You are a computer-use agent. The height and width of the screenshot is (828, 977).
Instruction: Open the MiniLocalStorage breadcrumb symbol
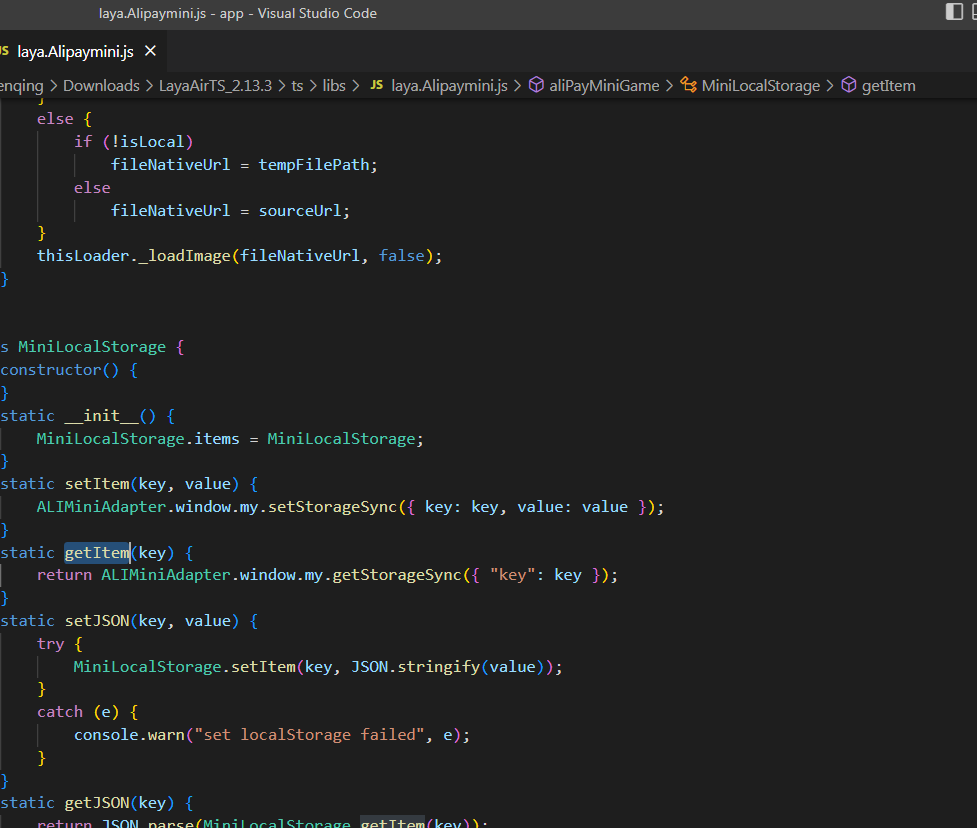[761, 85]
